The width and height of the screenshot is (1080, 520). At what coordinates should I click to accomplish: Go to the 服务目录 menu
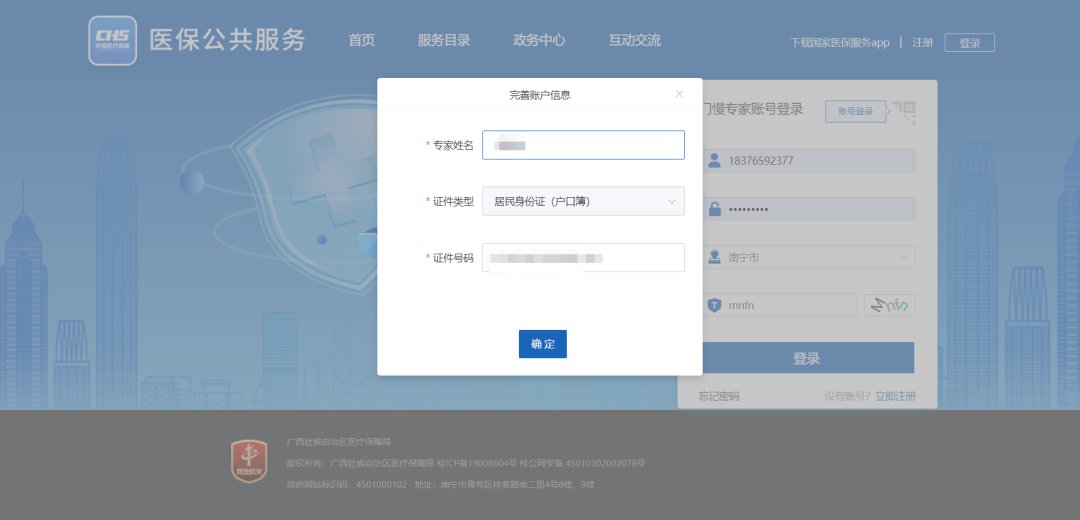[x=444, y=41]
